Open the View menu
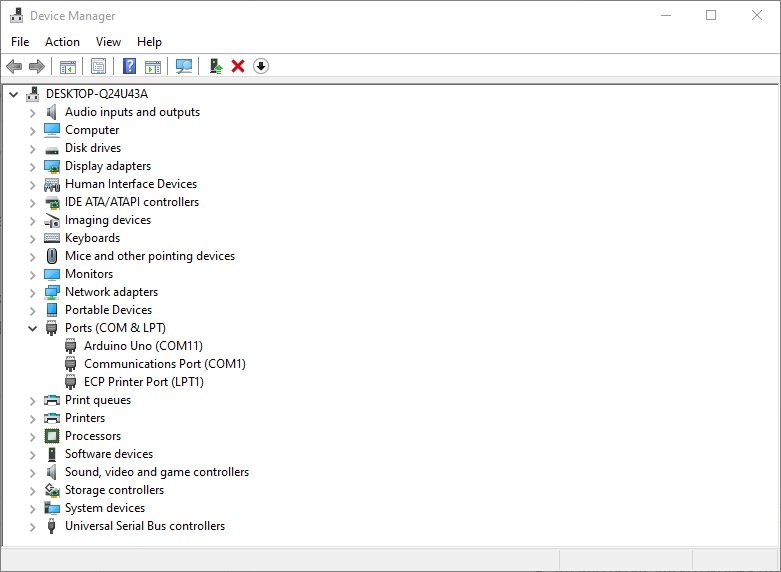 (108, 42)
